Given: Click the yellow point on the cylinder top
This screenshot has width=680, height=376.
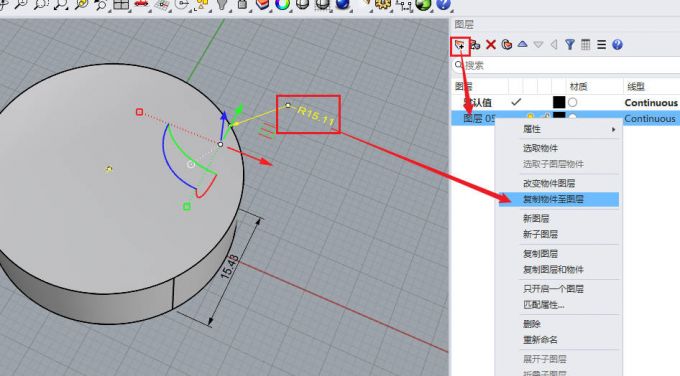Looking at the screenshot, I should coord(109,169).
